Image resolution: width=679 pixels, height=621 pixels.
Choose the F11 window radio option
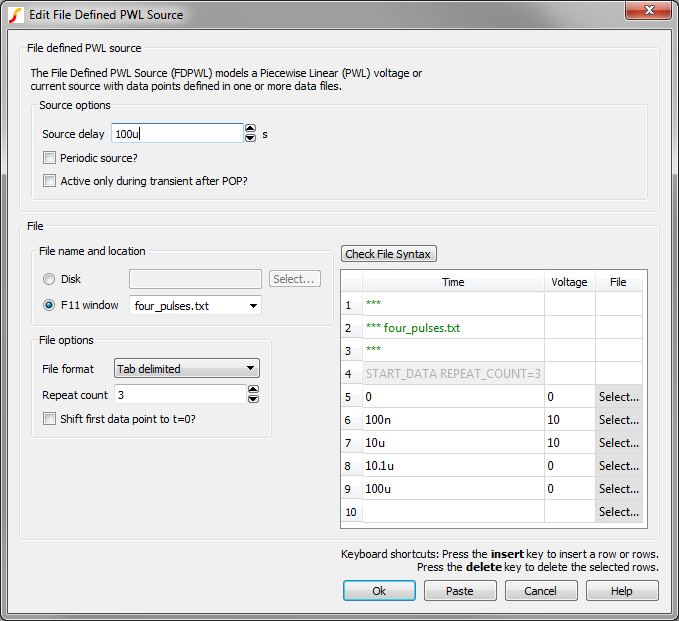click(49, 305)
